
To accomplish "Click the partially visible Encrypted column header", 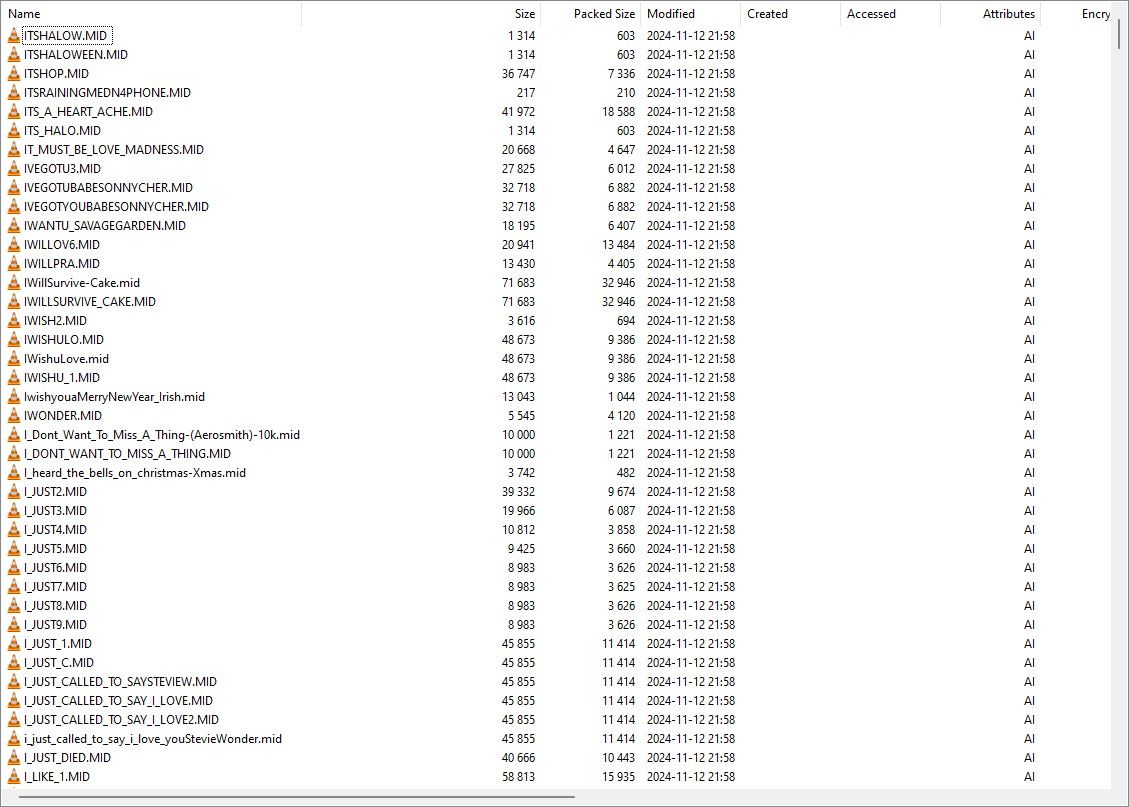I will pos(1076,14).
